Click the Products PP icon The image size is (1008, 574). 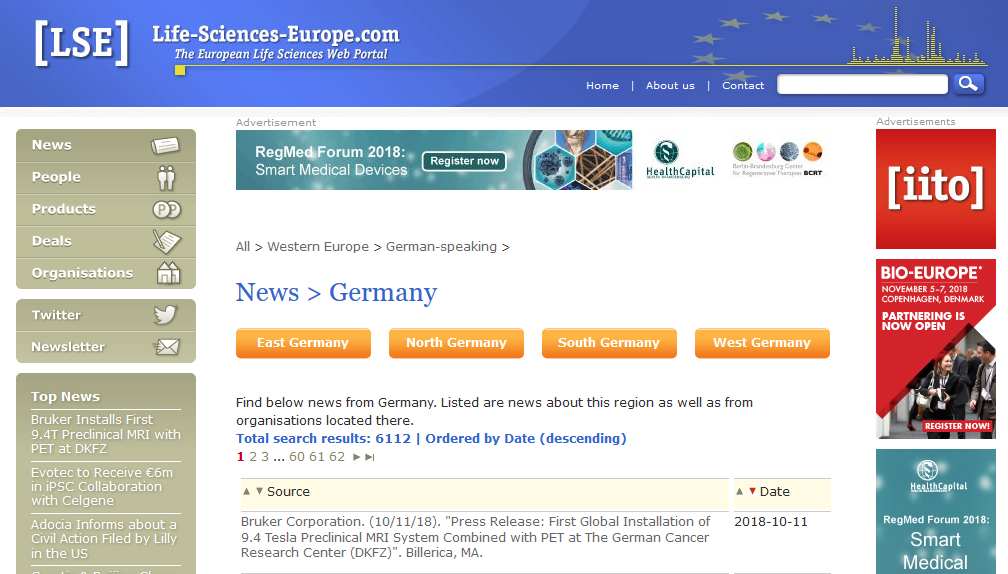166,210
